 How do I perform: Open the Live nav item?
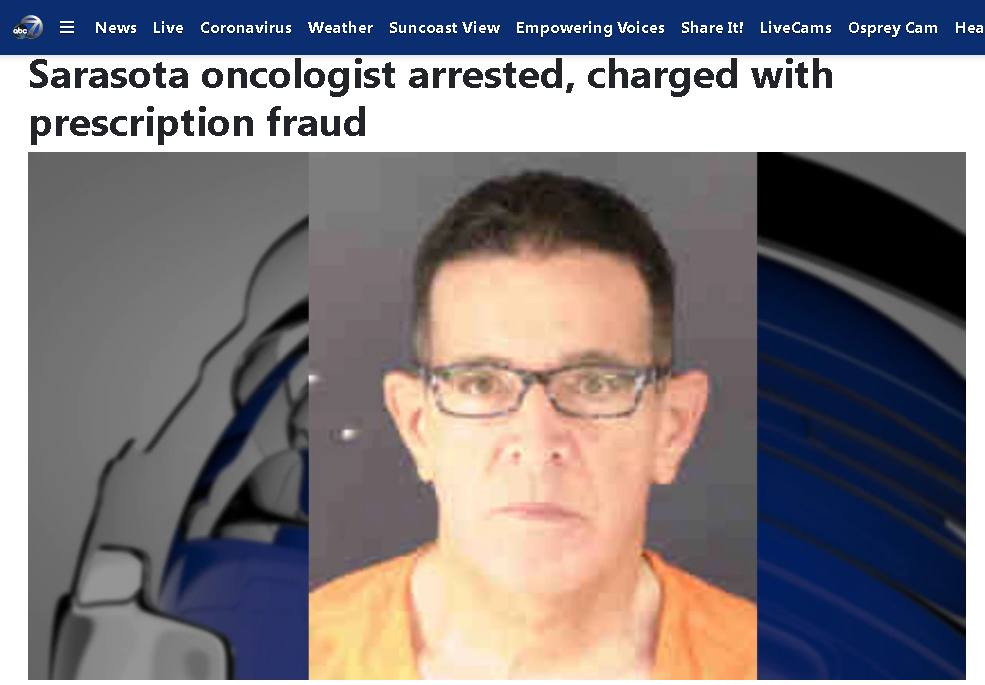tap(168, 28)
